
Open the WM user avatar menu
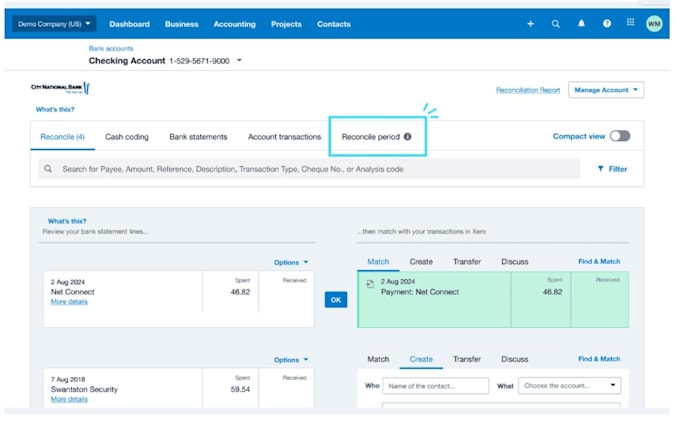pyautogui.click(x=654, y=23)
